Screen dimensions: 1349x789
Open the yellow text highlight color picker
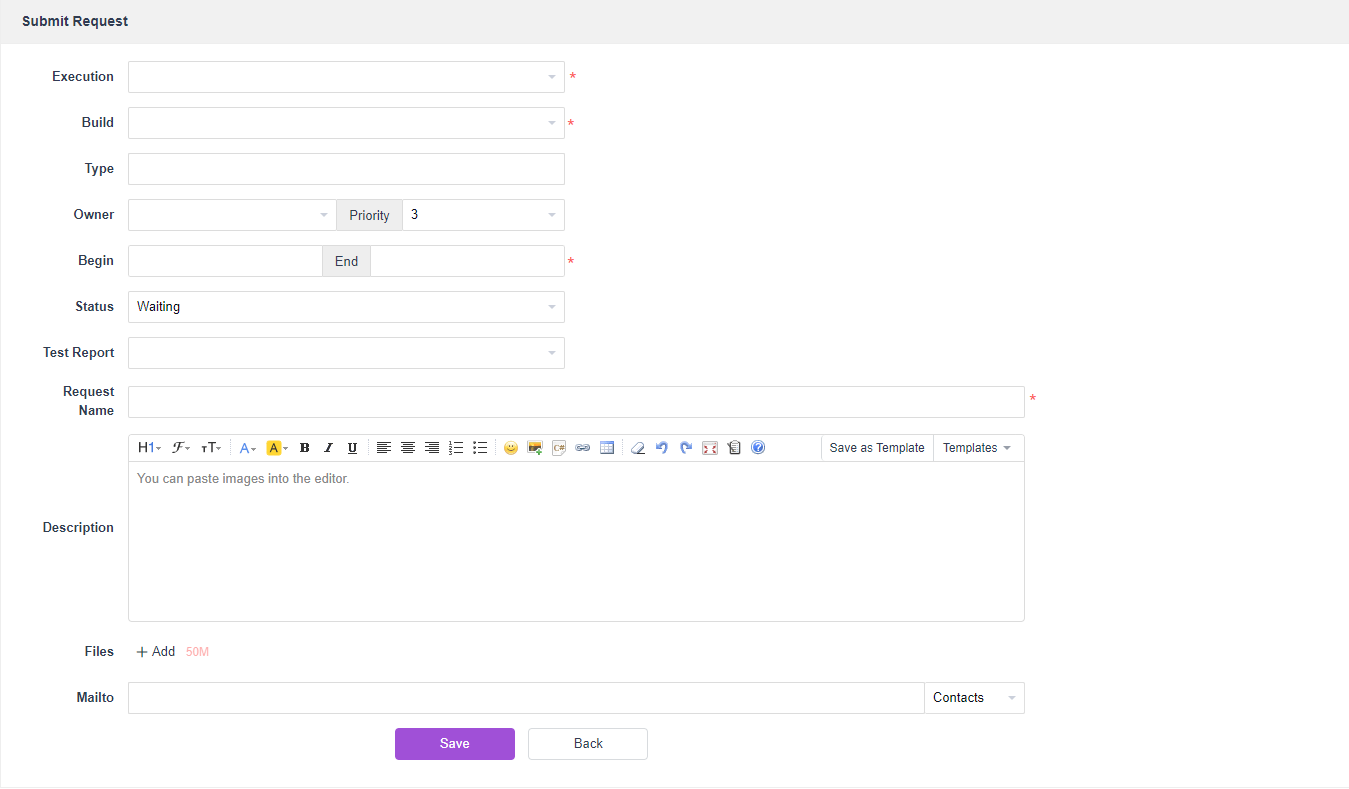point(277,448)
